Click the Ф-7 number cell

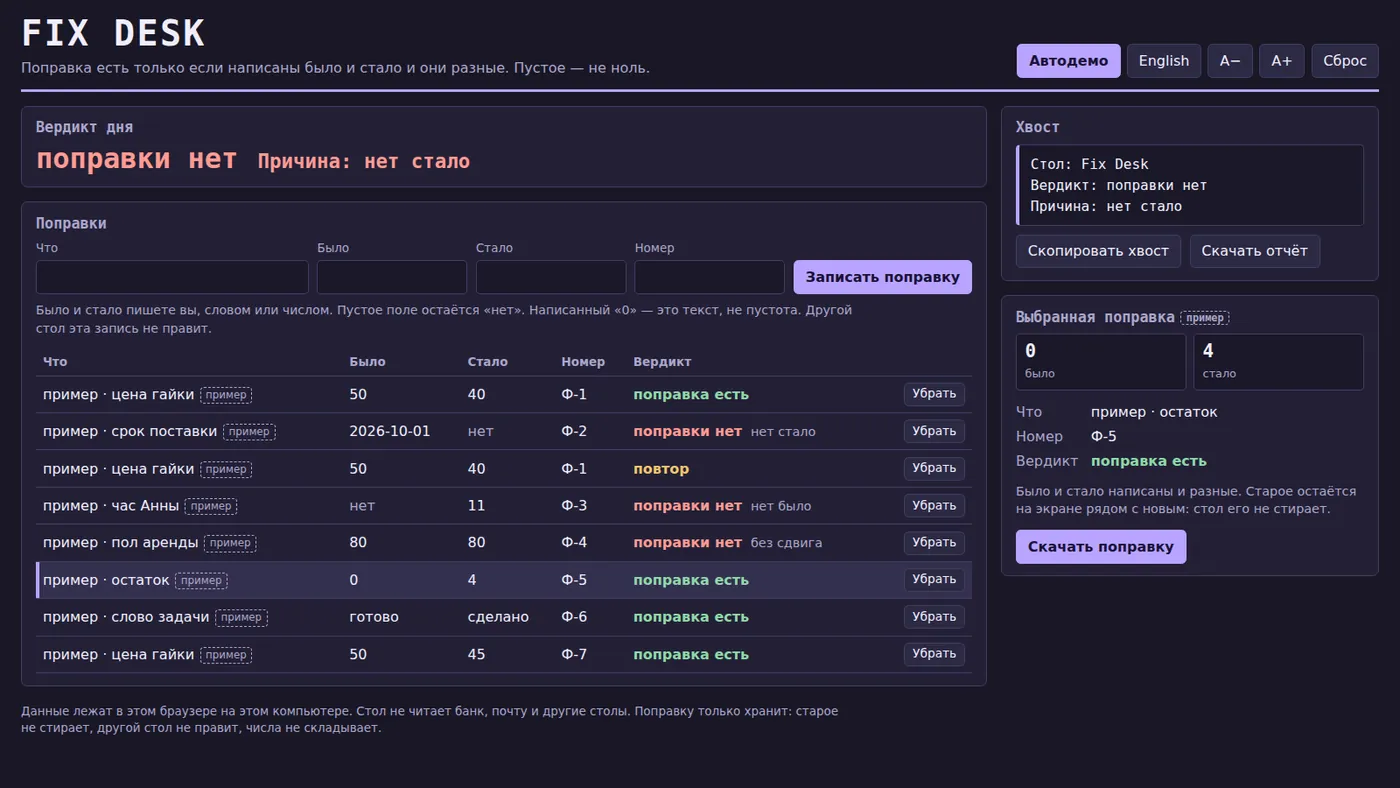(574, 655)
